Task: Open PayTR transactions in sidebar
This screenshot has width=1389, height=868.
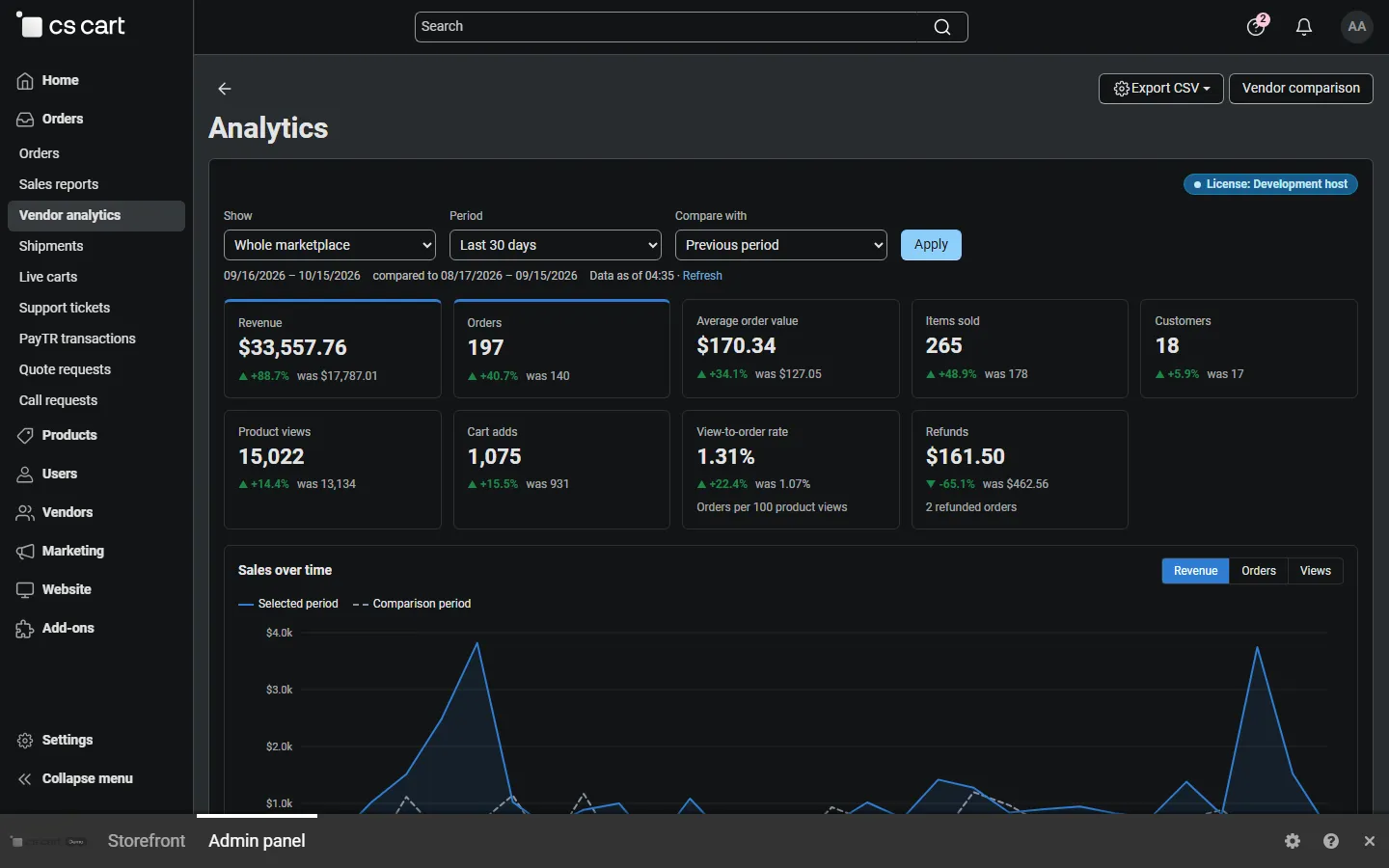Action: point(77,339)
